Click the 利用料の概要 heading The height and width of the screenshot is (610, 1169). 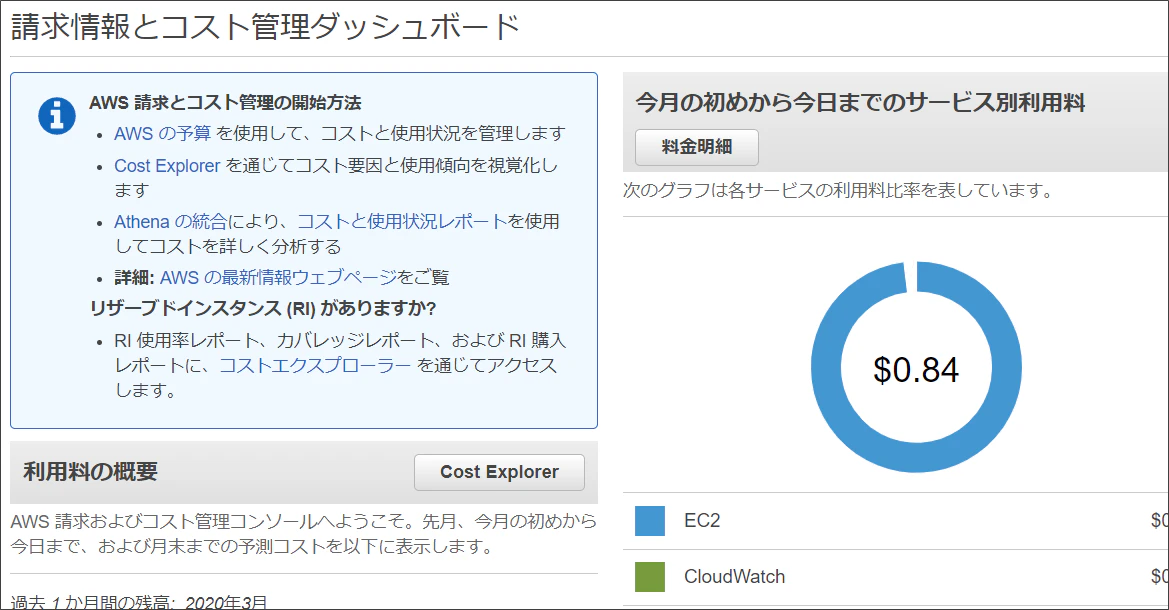point(90,471)
